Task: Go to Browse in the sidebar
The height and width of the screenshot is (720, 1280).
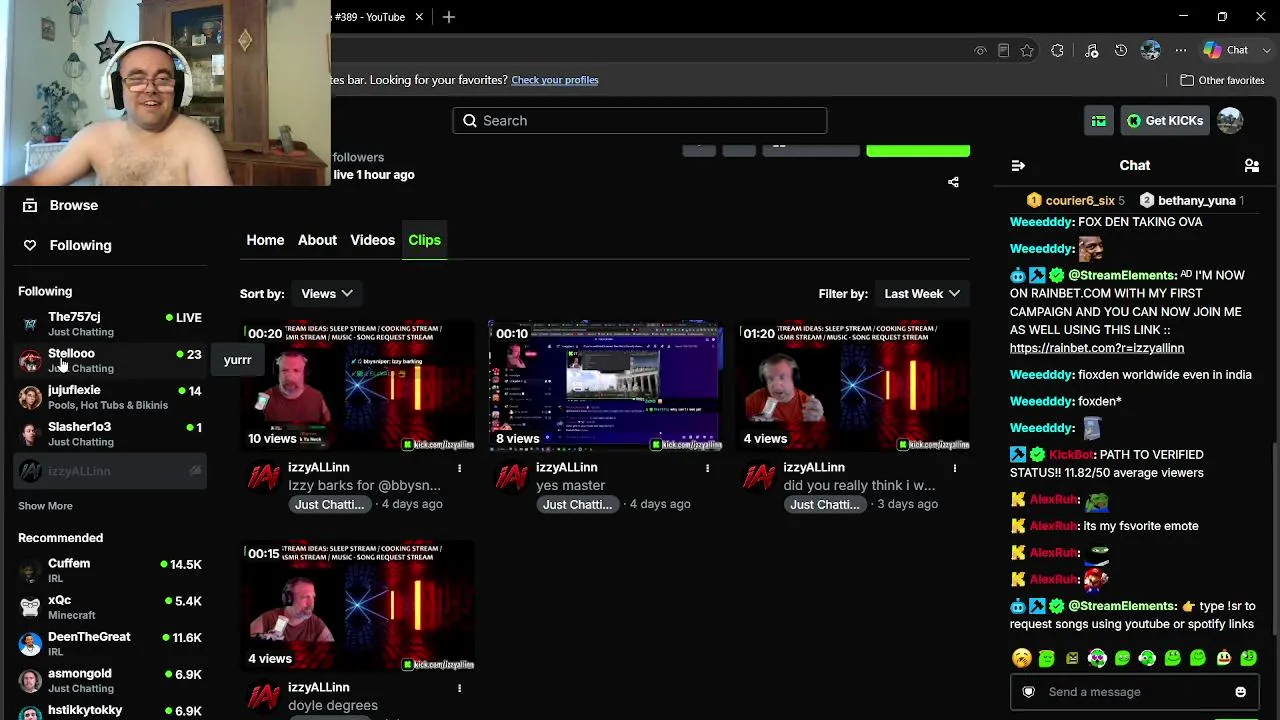Action: pyautogui.click(x=74, y=205)
